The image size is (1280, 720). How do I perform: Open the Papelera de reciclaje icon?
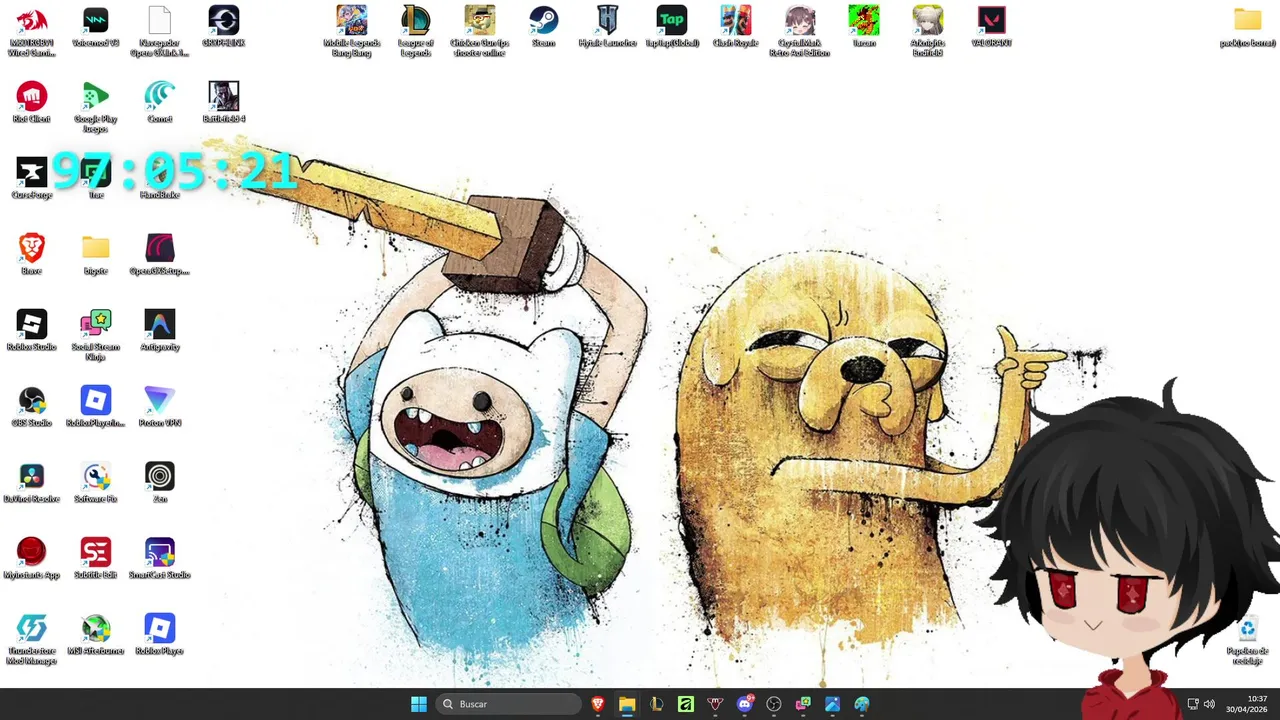click(x=1247, y=641)
